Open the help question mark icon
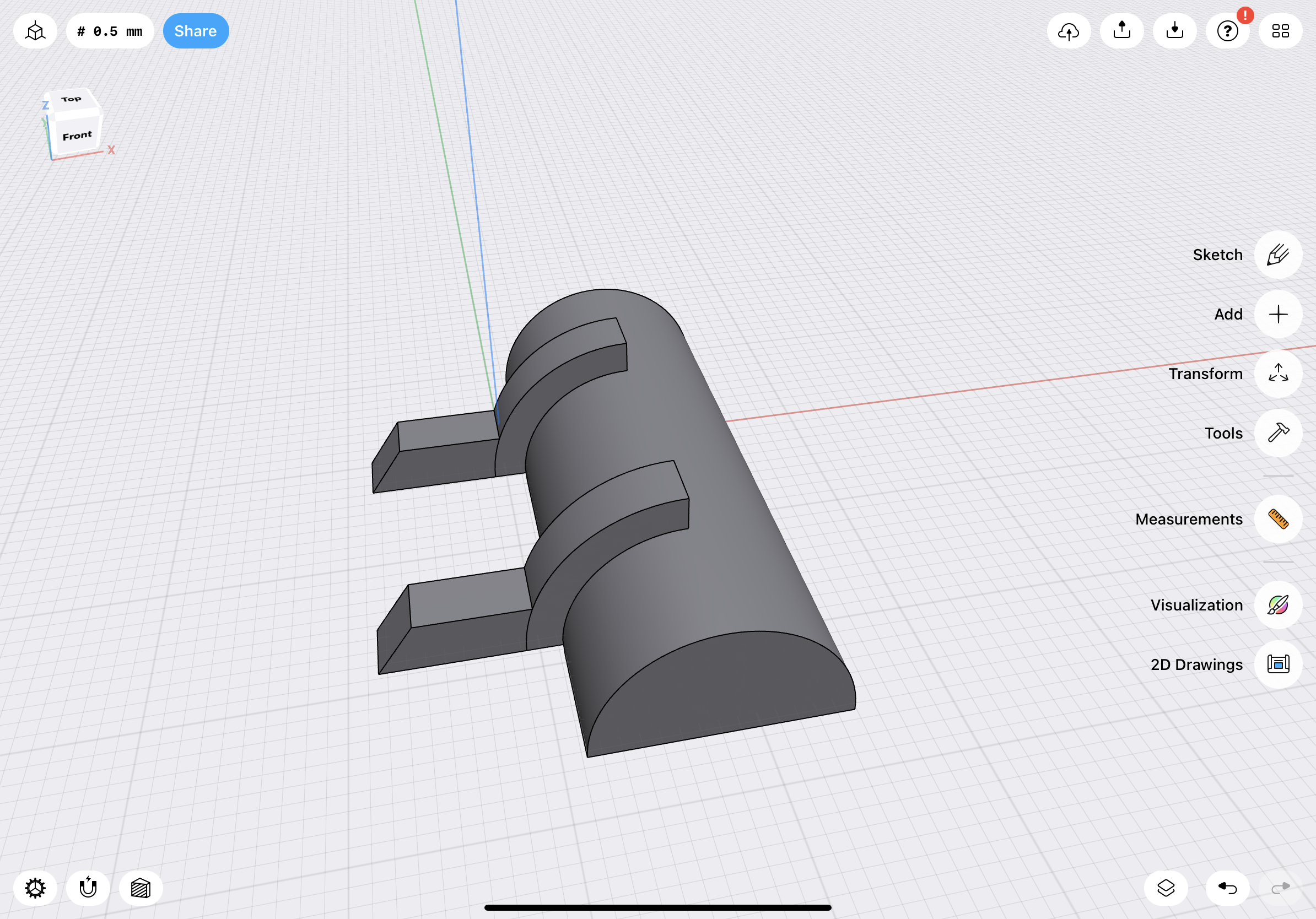This screenshot has width=1316, height=919. [1227, 31]
